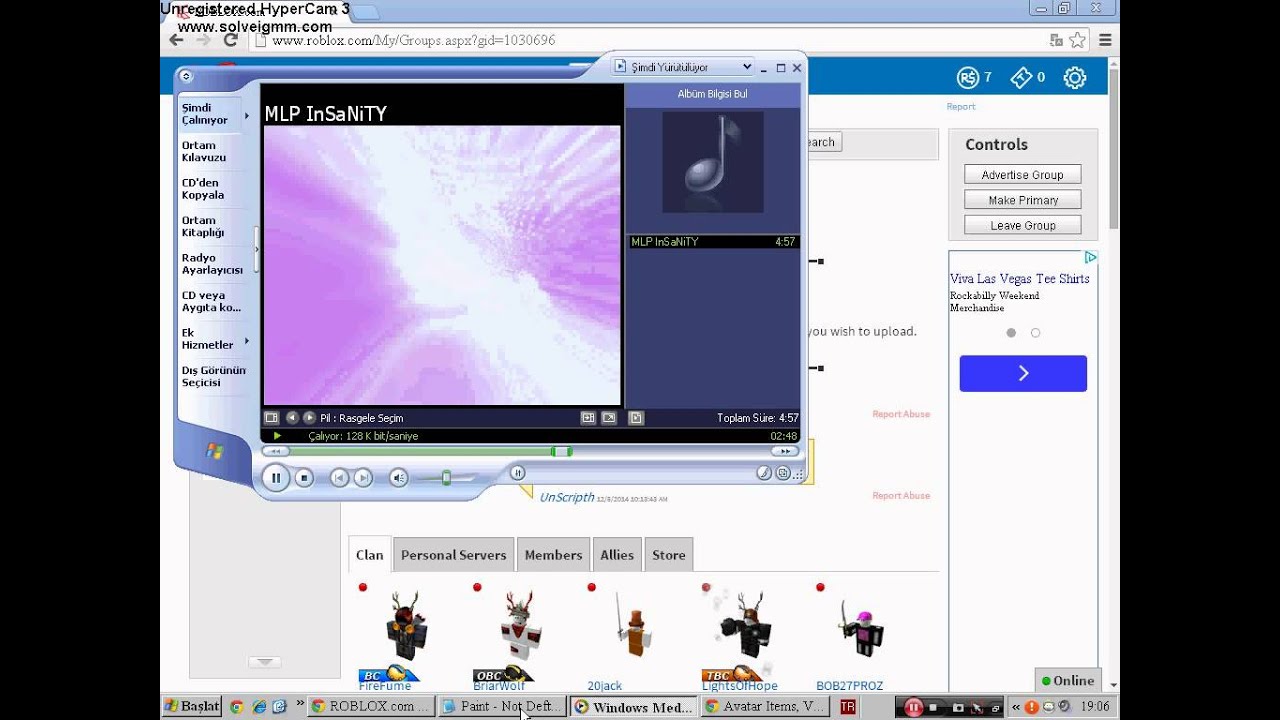Click the album art music note thumbnail
Viewport: 1280px width, 720px height.
713,161
